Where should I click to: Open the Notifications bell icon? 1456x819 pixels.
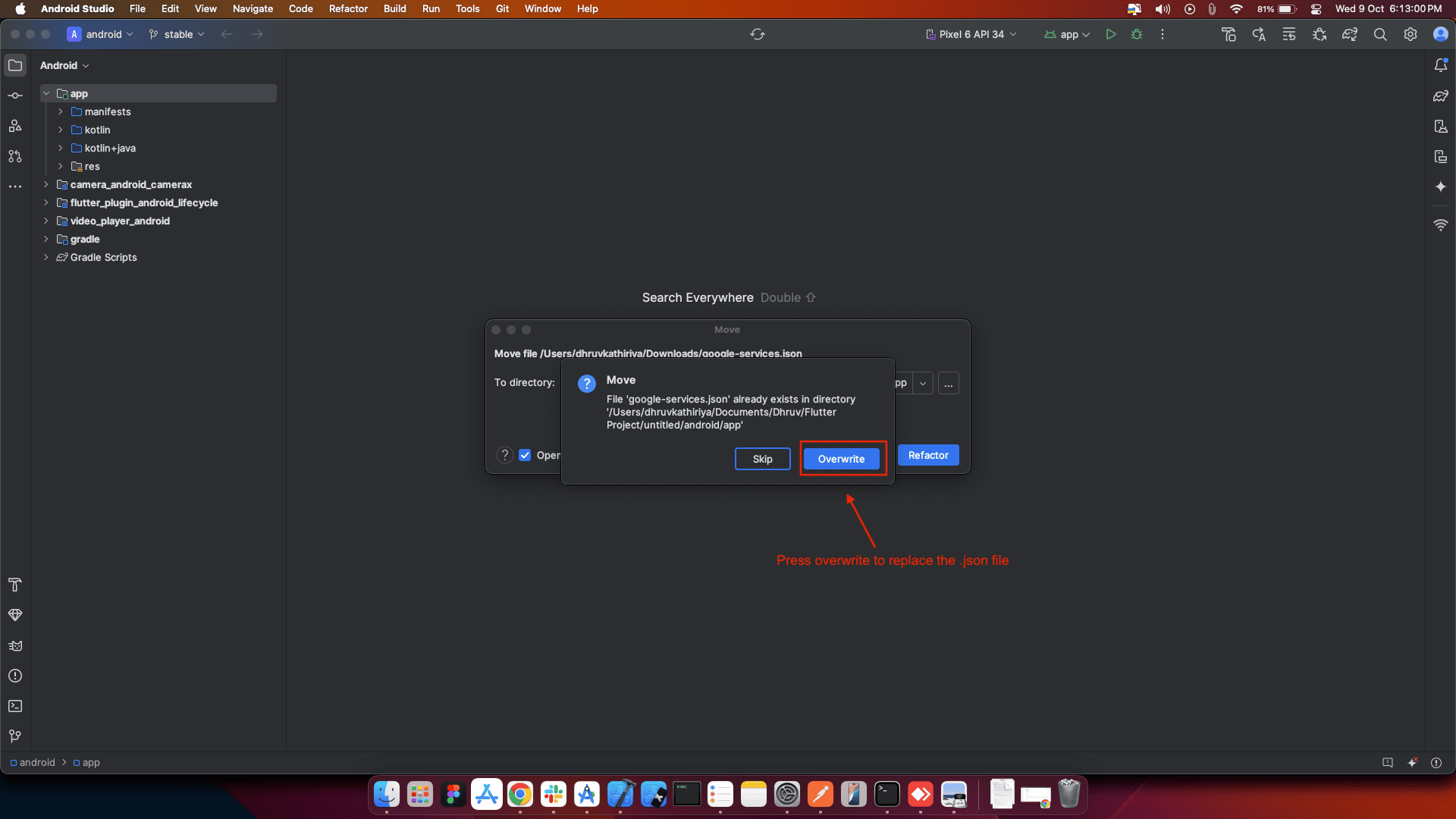coord(1441,65)
